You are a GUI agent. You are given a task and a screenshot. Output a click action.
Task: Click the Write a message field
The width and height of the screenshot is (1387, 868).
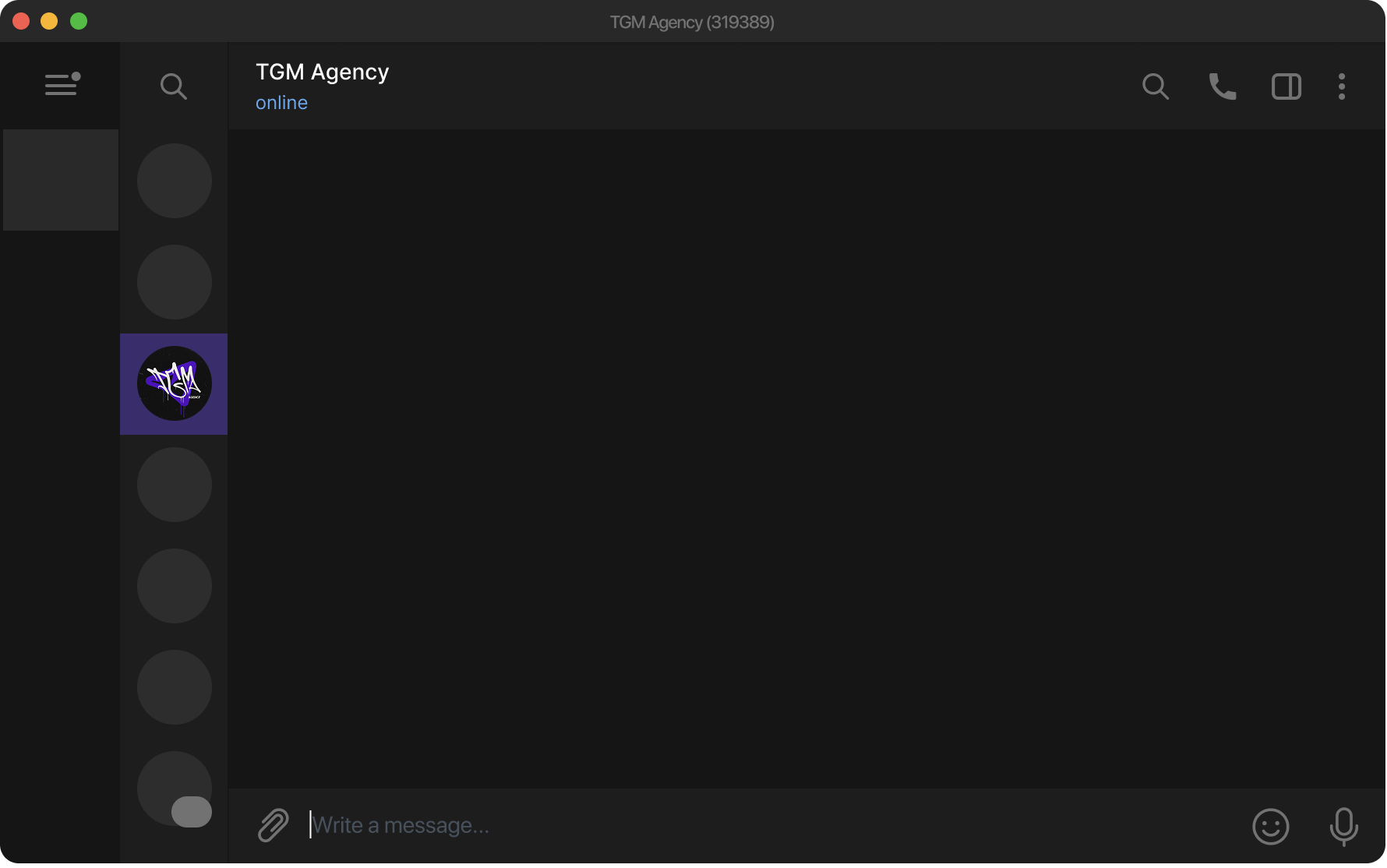coord(771,825)
